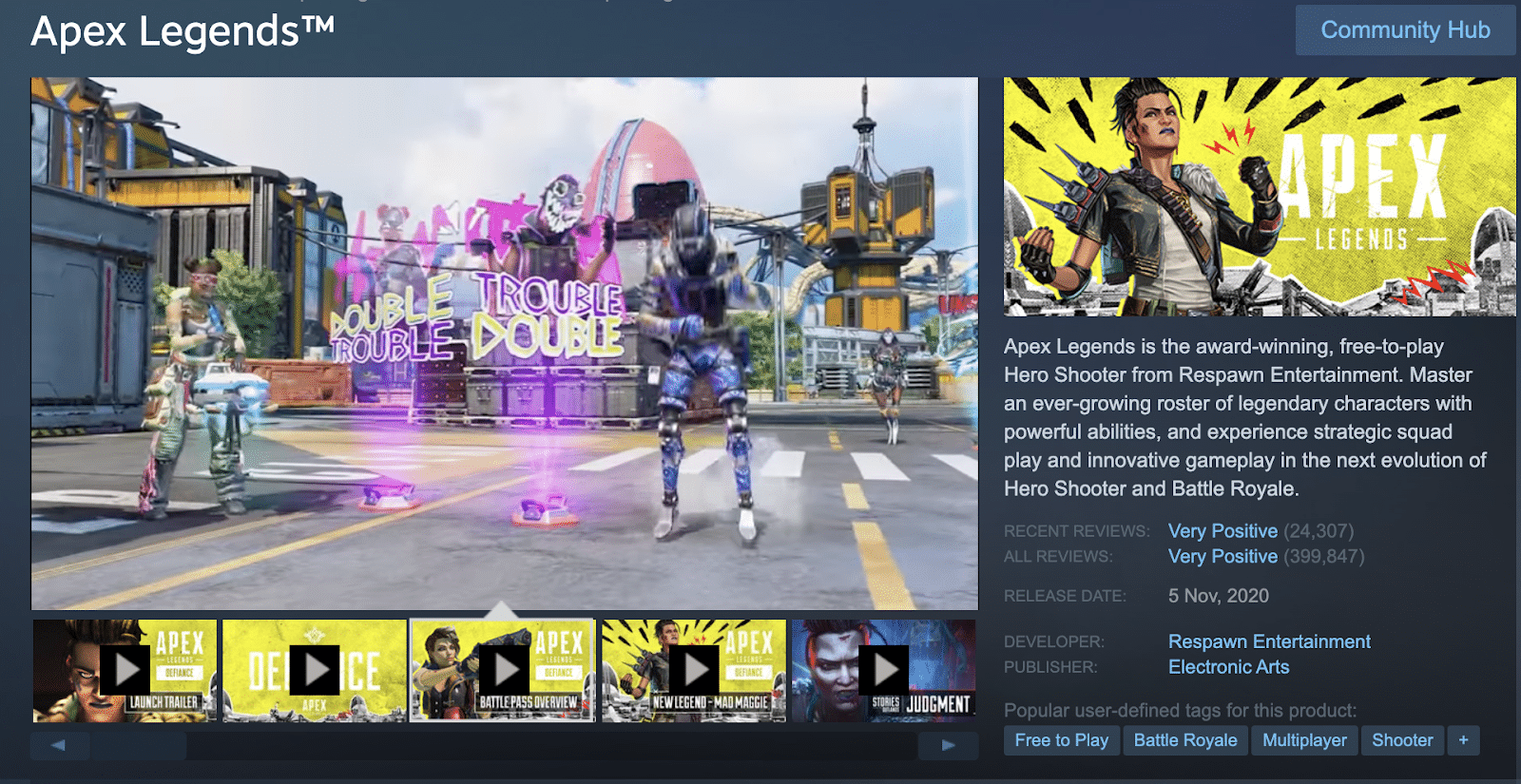Click the left scroll arrow under thumbnails
1521x784 pixels.
click(59, 746)
